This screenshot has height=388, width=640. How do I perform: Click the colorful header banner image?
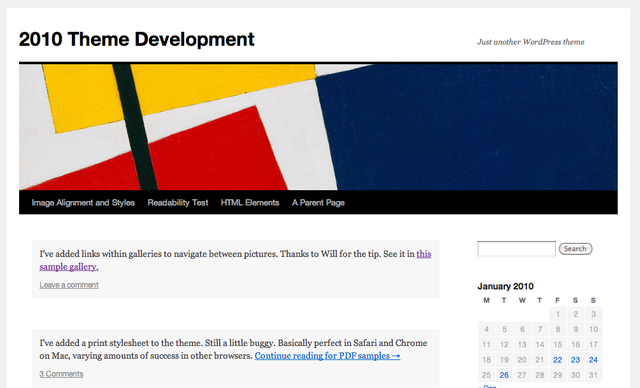(318, 127)
